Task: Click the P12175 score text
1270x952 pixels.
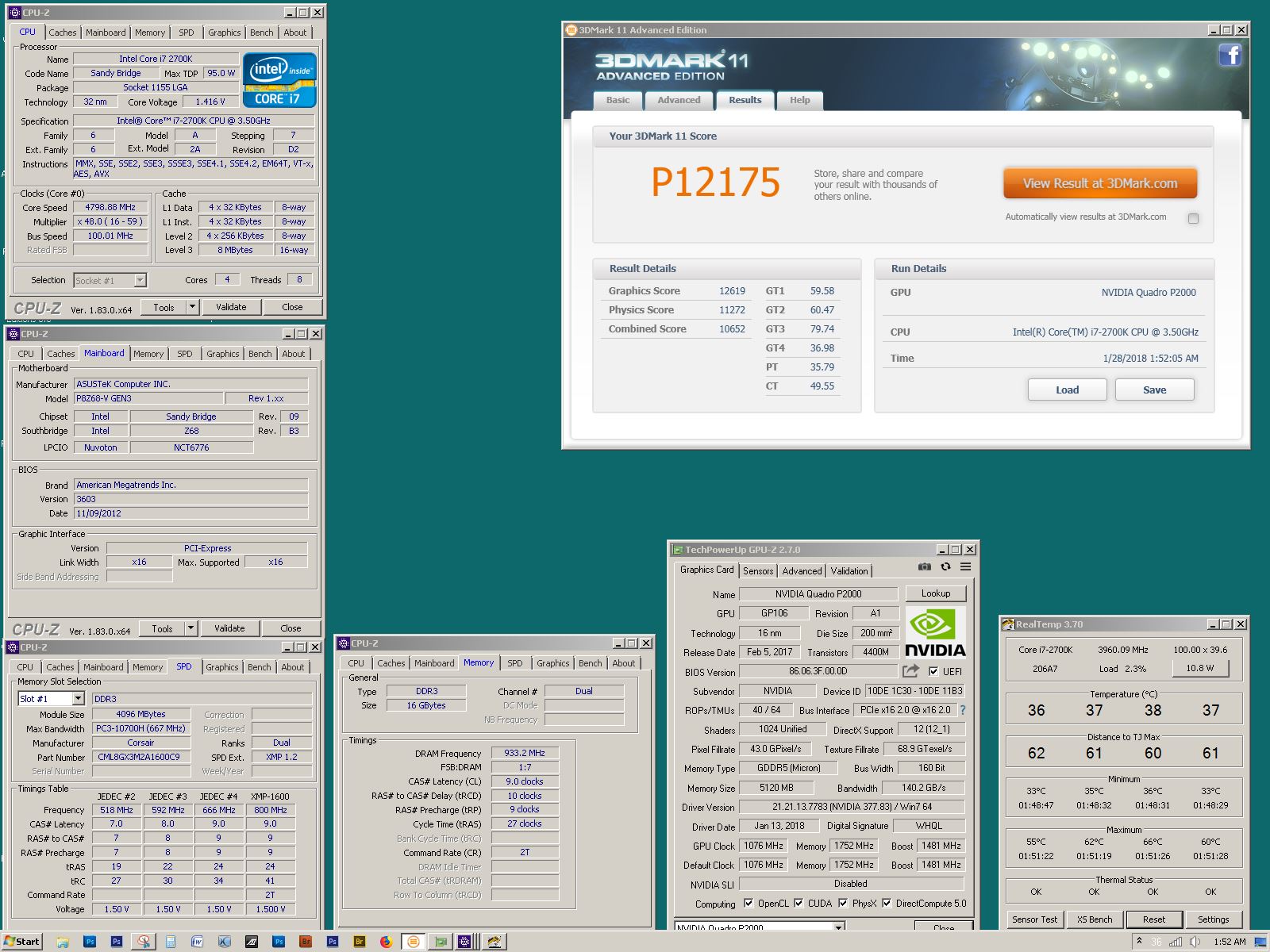Action: 715,182
